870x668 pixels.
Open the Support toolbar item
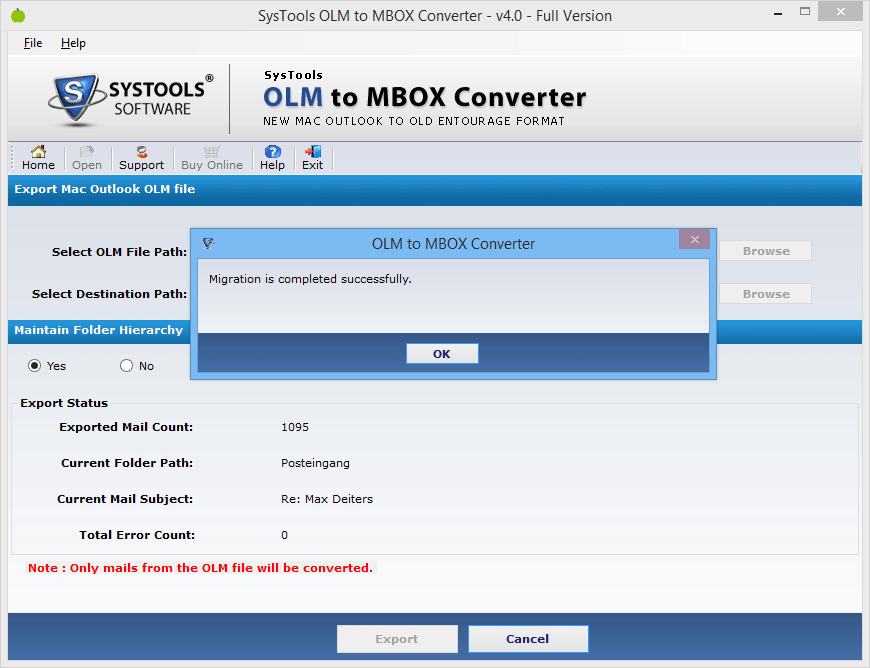[x=141, y=158]
